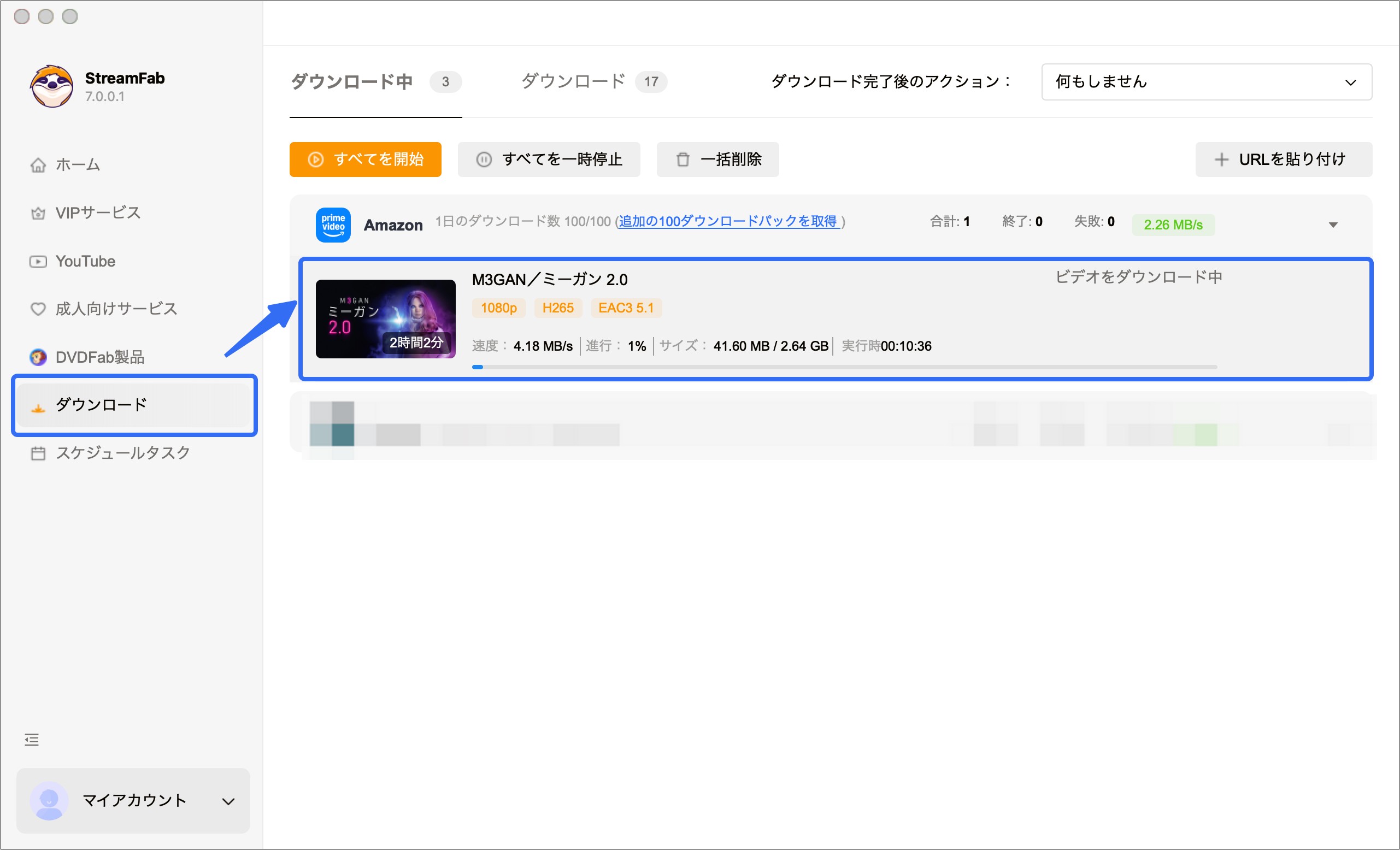
Task: Click the M3GAN／ミーガン 2.0 video thumbnail
Action: pyautogui.click(x=385, y=319)
